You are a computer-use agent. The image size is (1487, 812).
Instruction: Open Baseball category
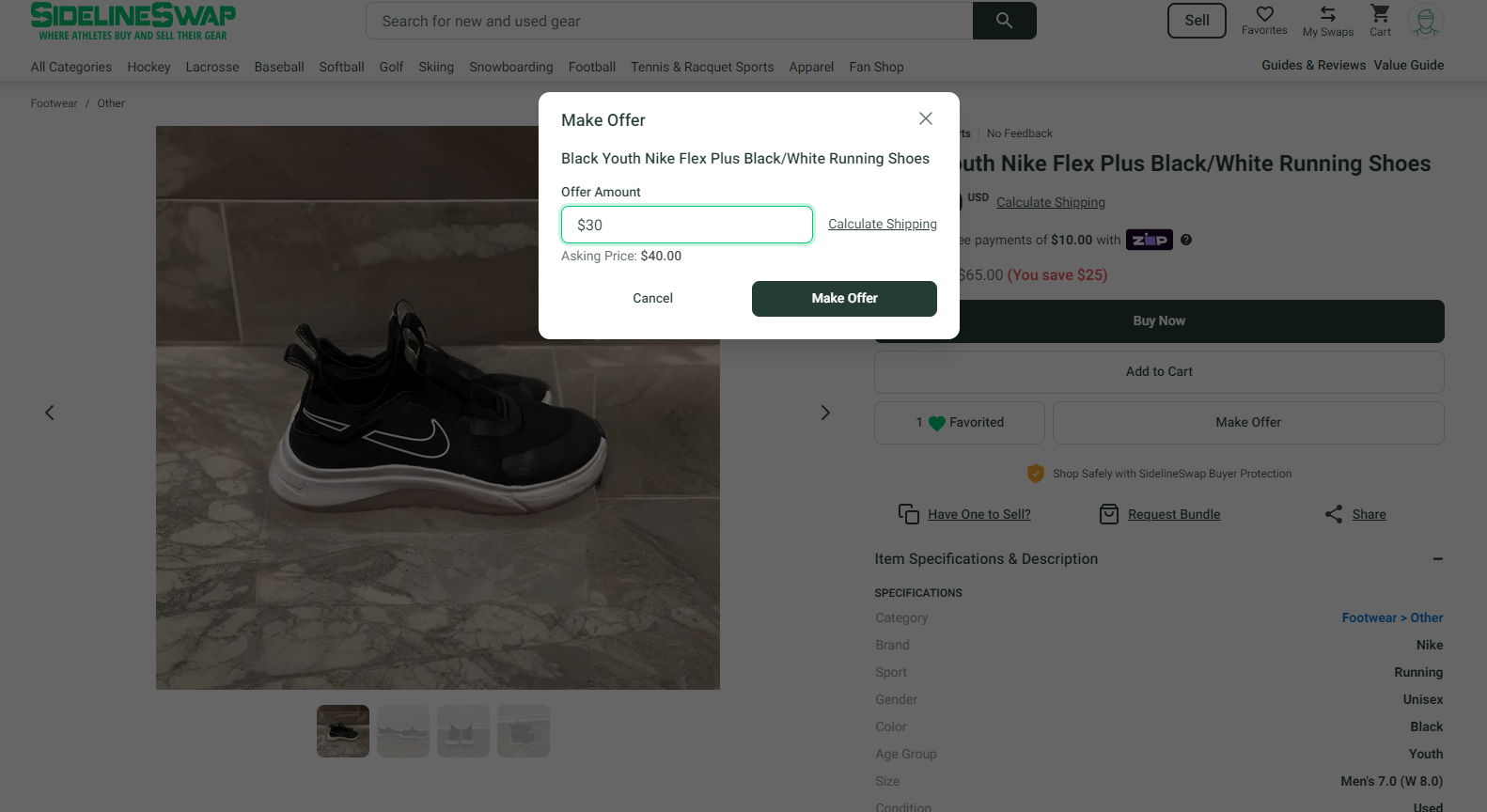[279, 67]
